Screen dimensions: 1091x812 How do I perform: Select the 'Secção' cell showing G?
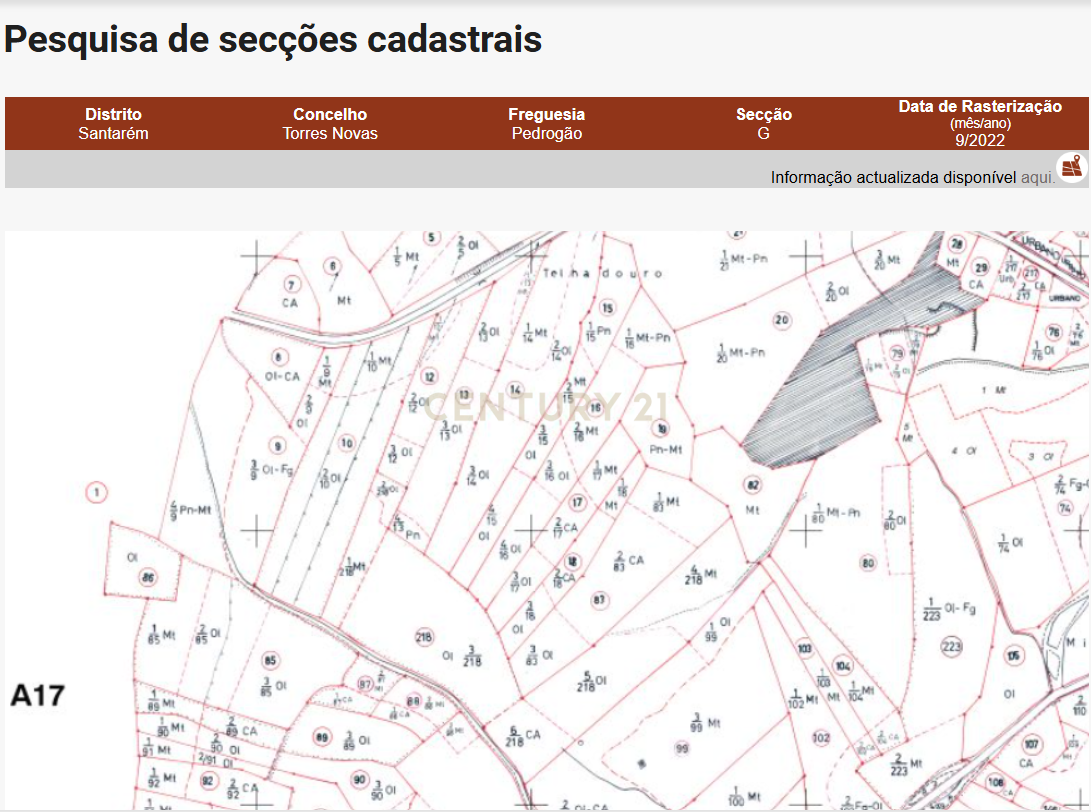coord(764,124)
